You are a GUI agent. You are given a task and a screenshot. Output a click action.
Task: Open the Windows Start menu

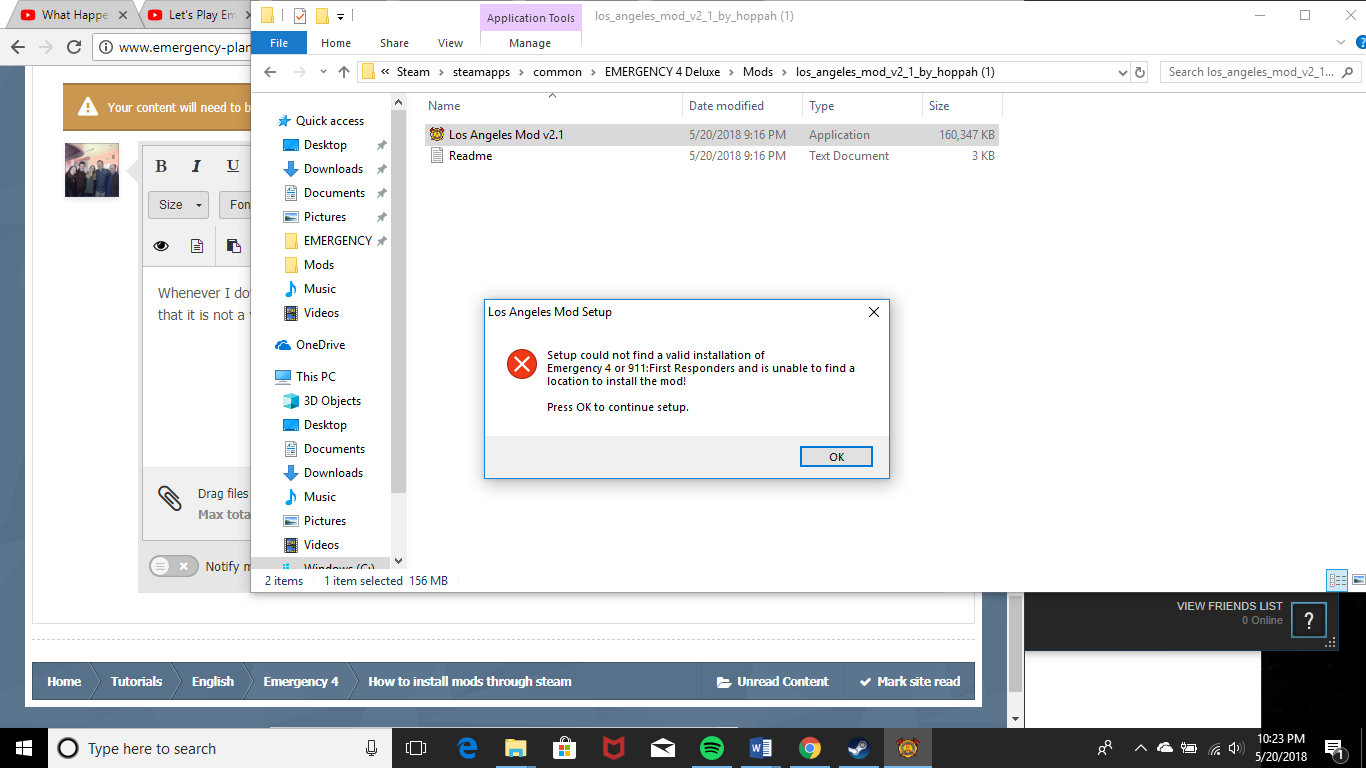(x=23, y=748)
